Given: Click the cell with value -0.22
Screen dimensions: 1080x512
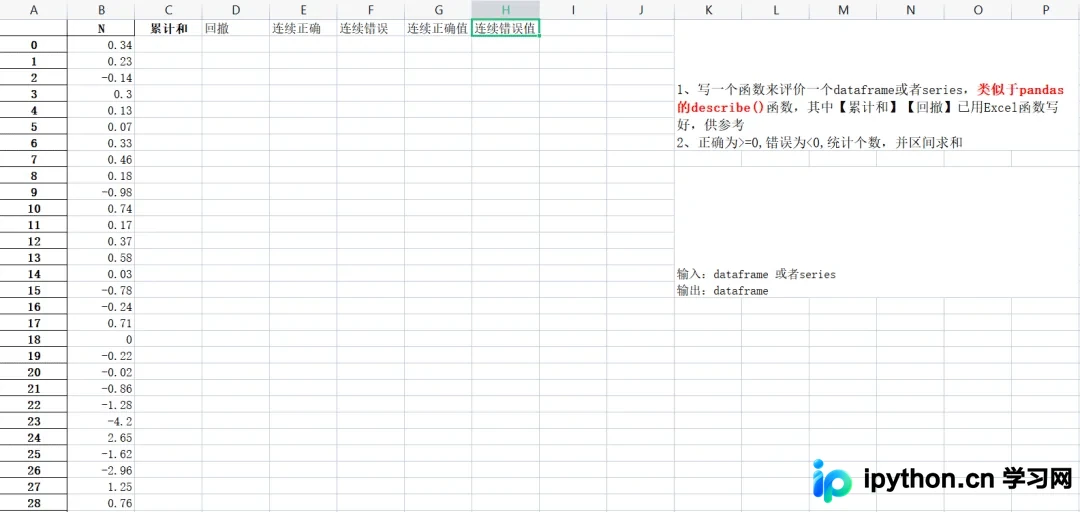Looking at the screenshot, I should click(x=101, y=356).
